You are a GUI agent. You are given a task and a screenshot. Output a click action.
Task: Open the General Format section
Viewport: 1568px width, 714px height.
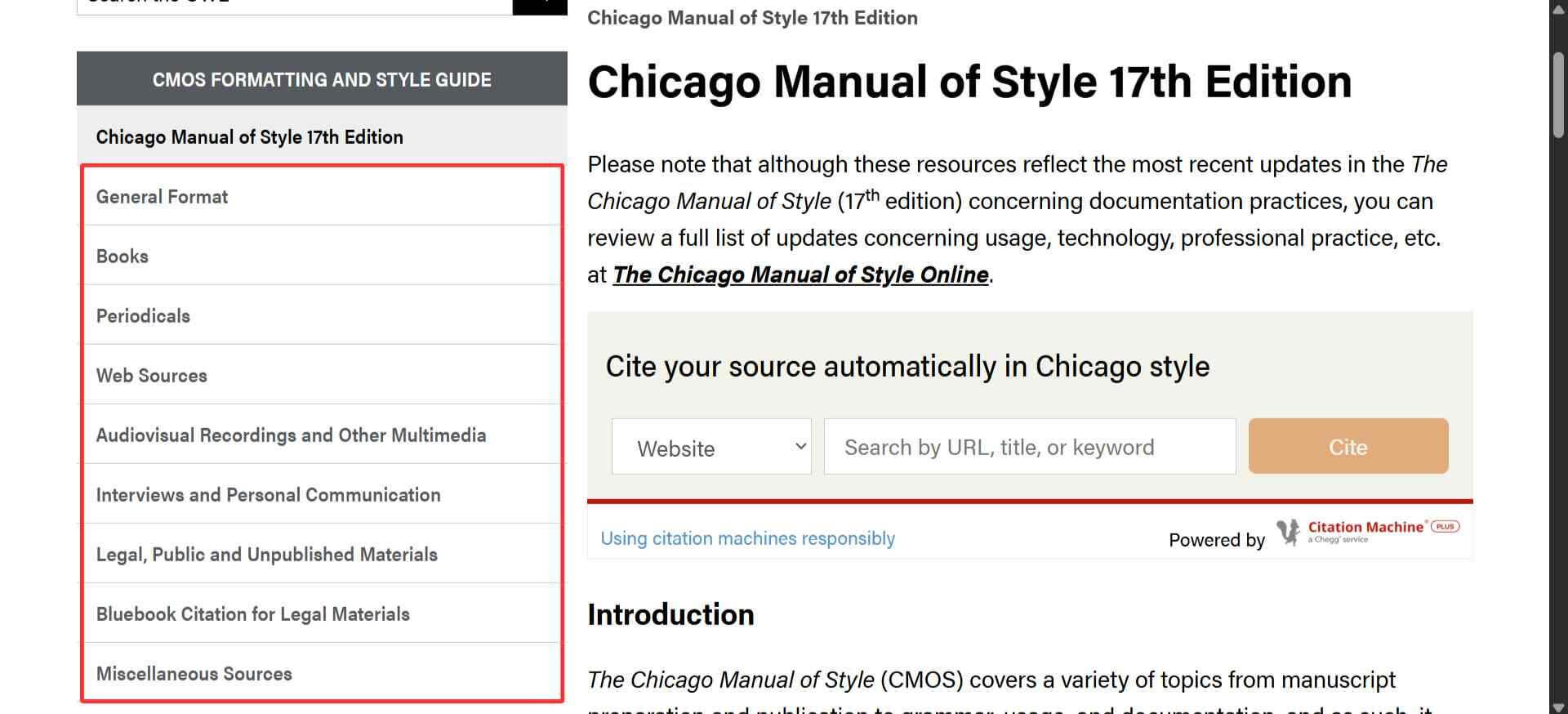click(162, 197)
